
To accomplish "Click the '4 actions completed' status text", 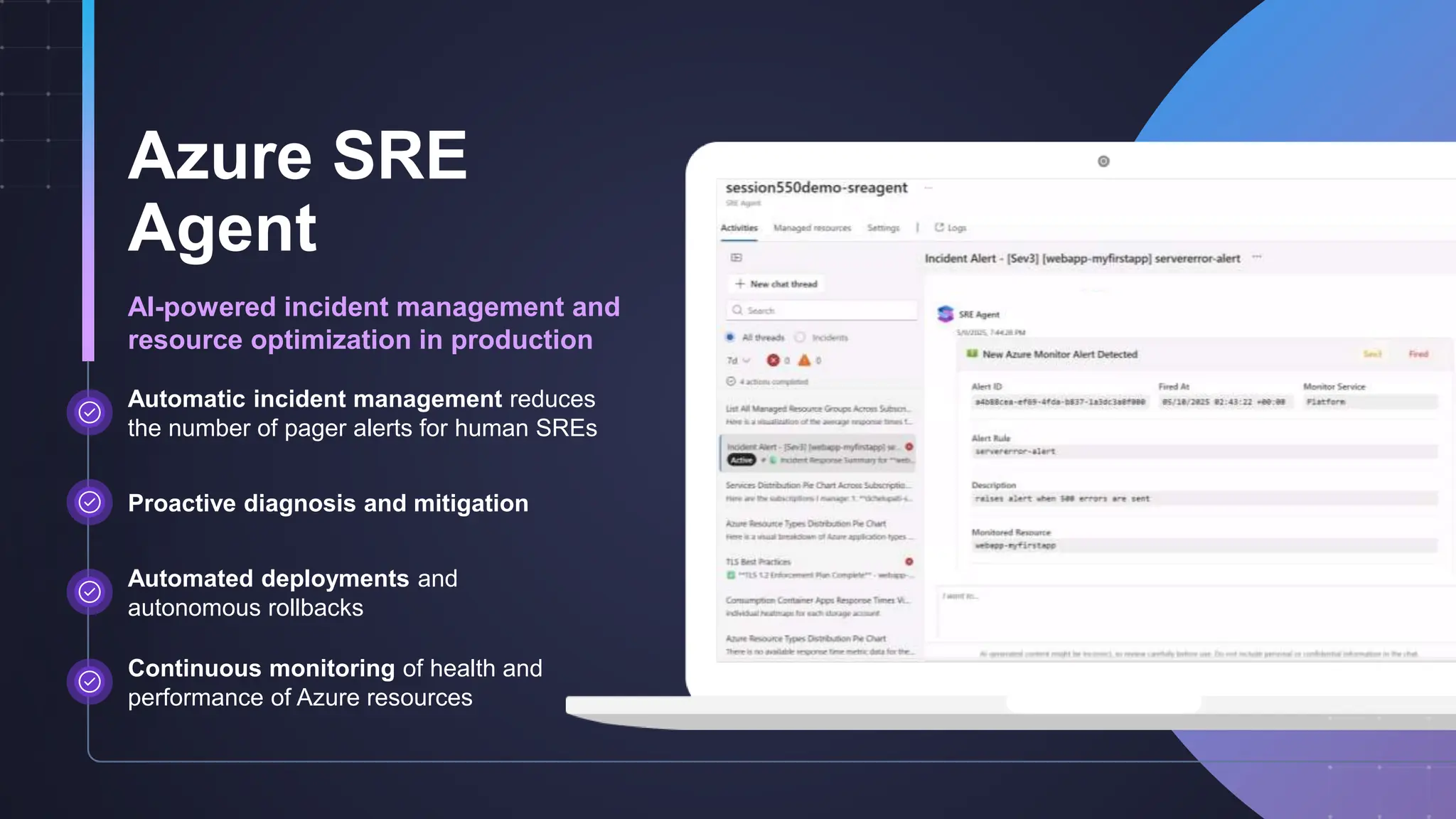I will click(773, 382).
